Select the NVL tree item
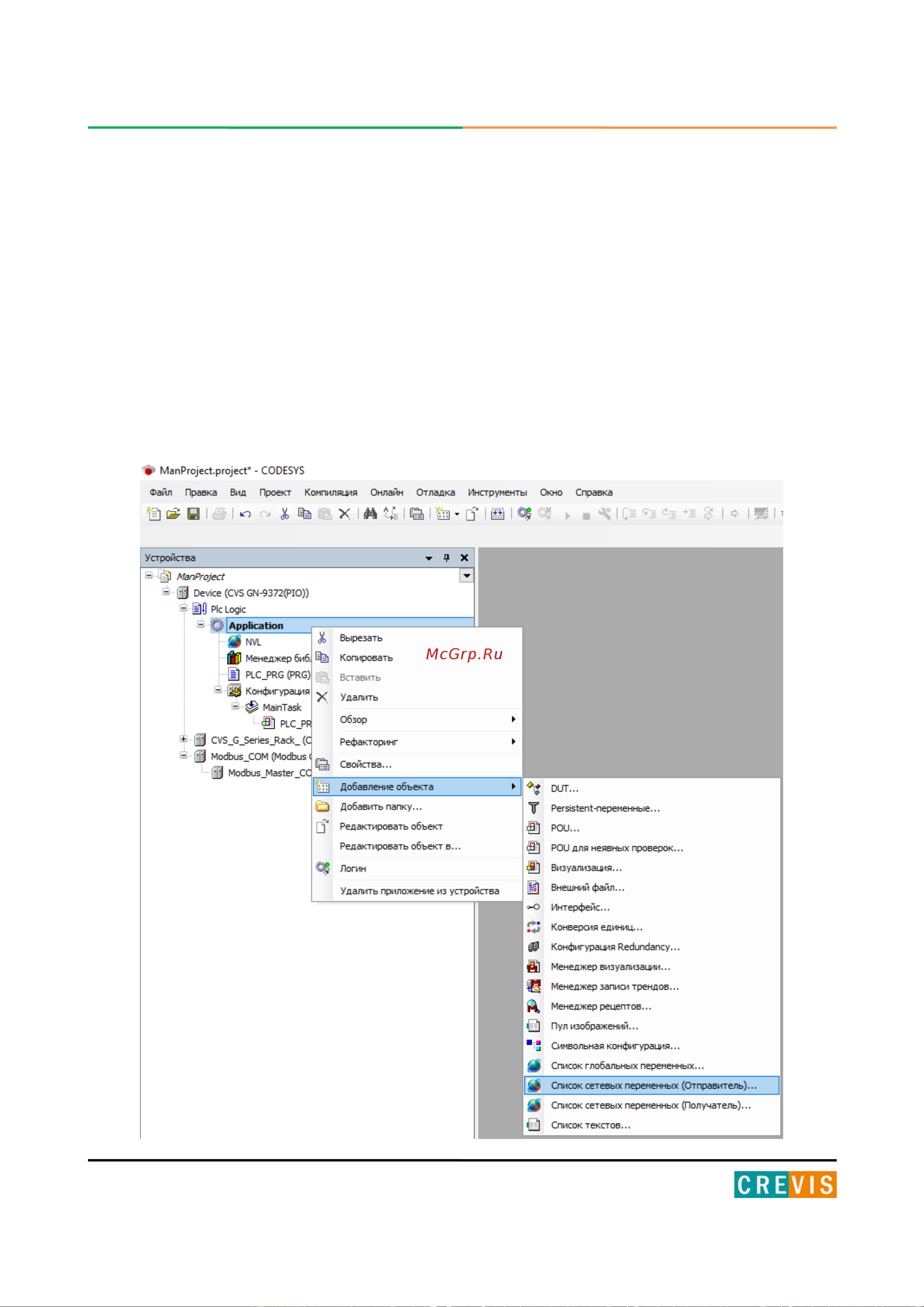This screenshot has height=1307, width=924. click(253, 642)
